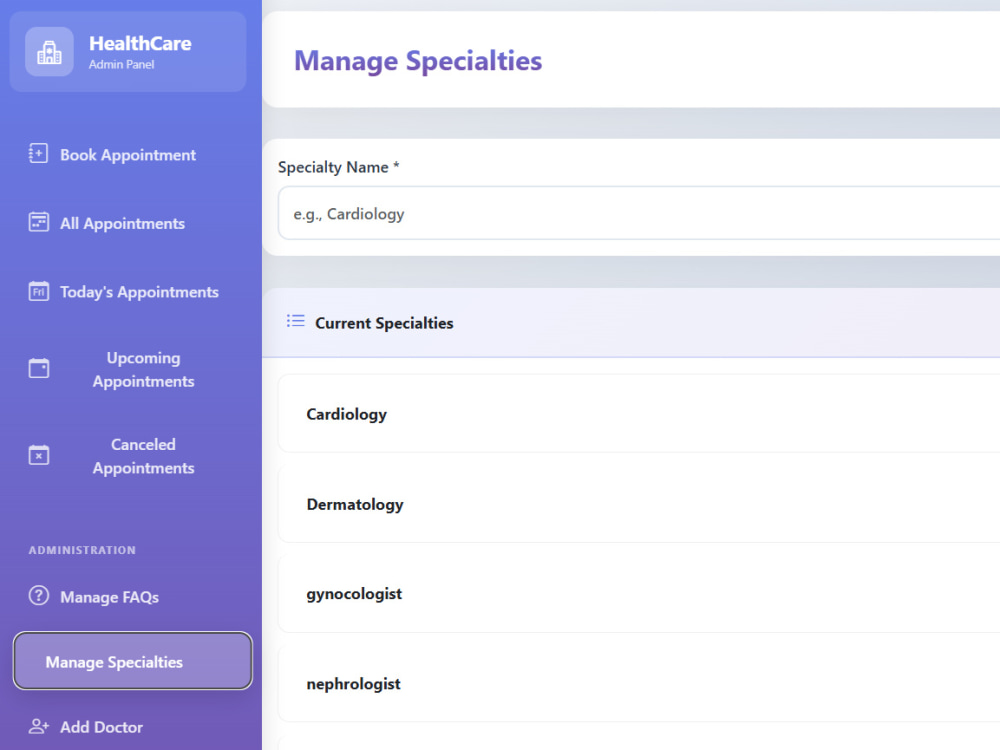Image resolution: width=1000 pixels, height=750 pixels.
Task: Click the All Appointments calendar icon
Action: (38, 222)
